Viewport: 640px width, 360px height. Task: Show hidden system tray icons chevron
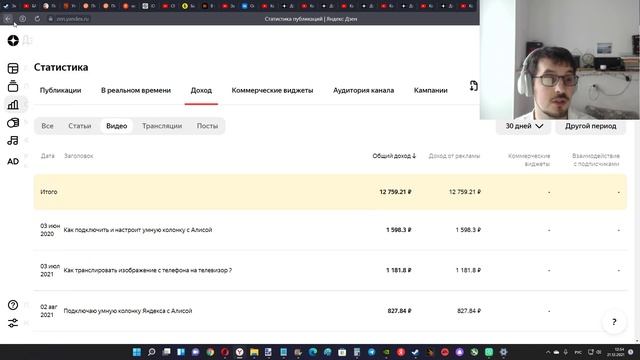(x=548, y=352)
